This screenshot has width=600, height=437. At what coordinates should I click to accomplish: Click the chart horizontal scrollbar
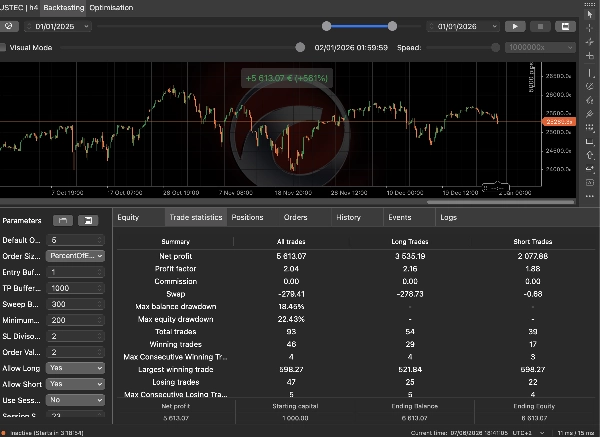tap(501, 202)
